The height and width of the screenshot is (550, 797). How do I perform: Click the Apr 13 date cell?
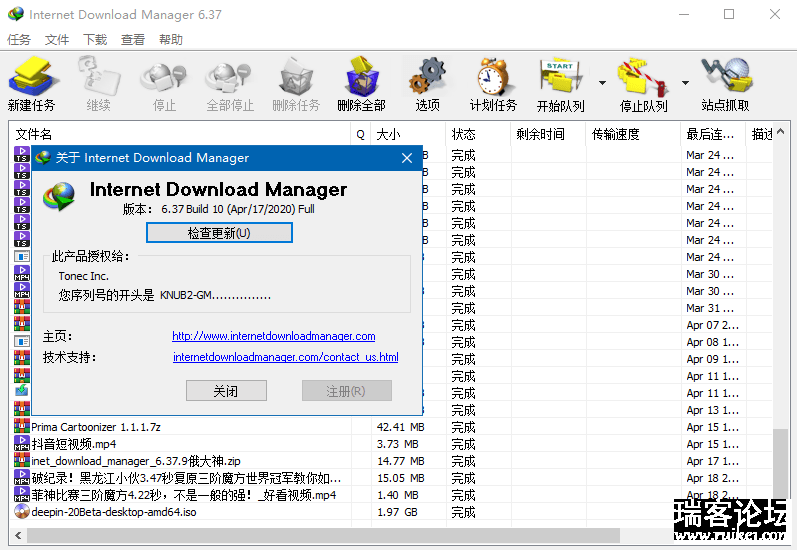(713, 410)
